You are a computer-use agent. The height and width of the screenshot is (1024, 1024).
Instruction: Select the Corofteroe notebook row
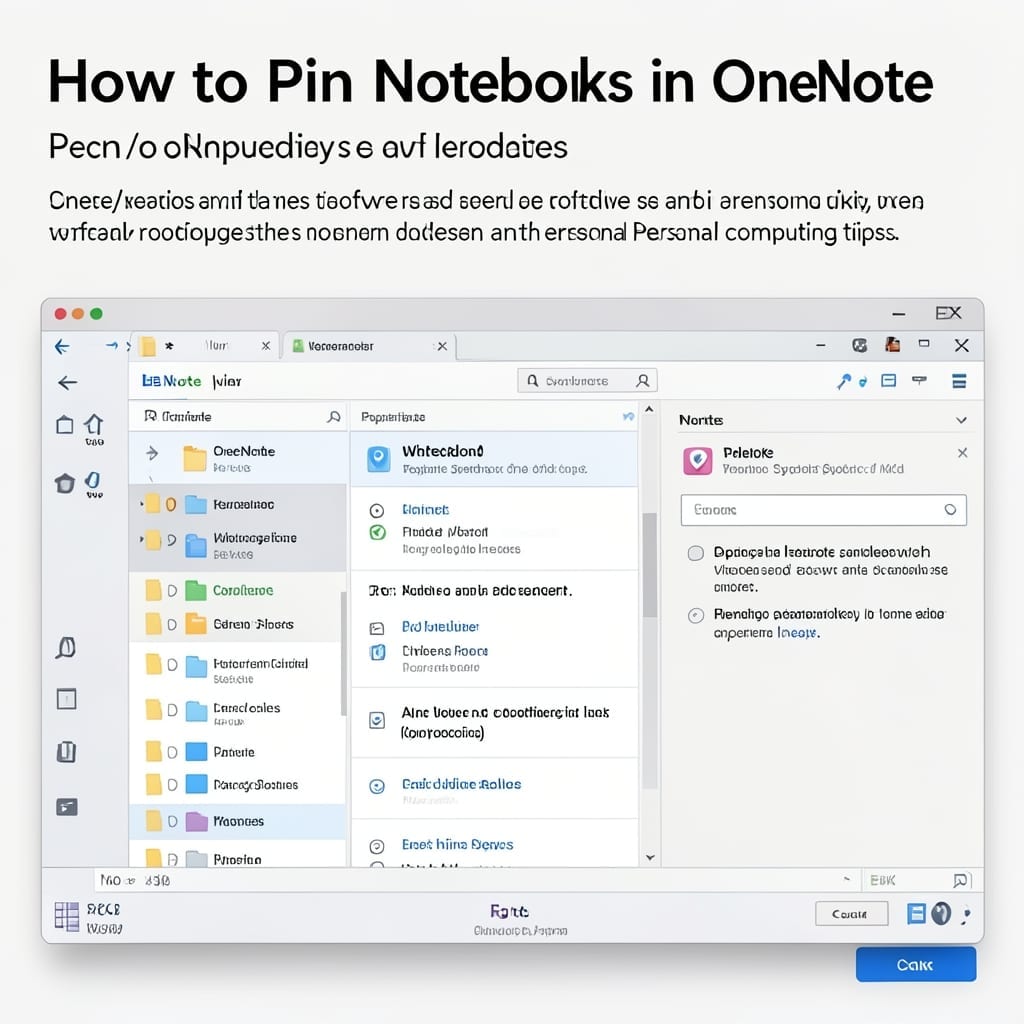(x=236, y=590)
